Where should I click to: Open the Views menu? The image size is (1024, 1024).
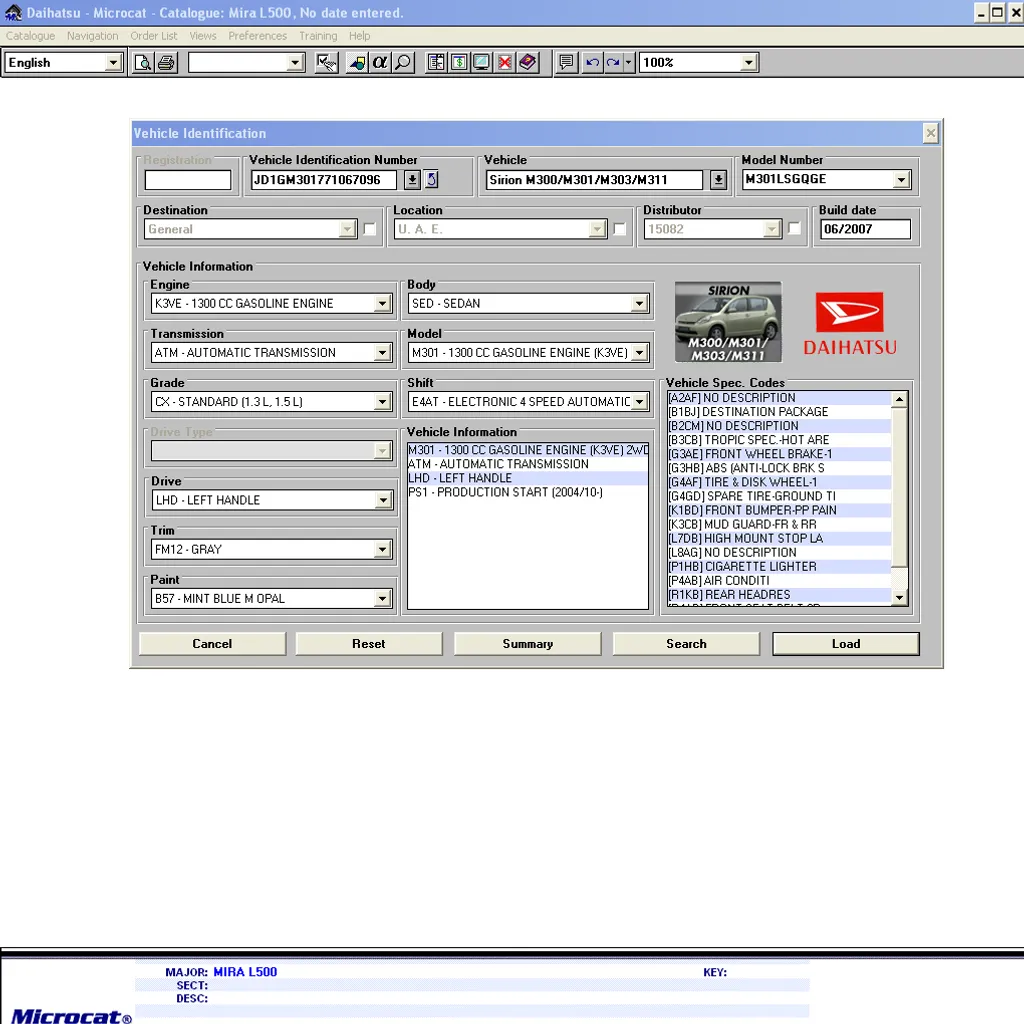pyautogui.click(x=203, y=36)
